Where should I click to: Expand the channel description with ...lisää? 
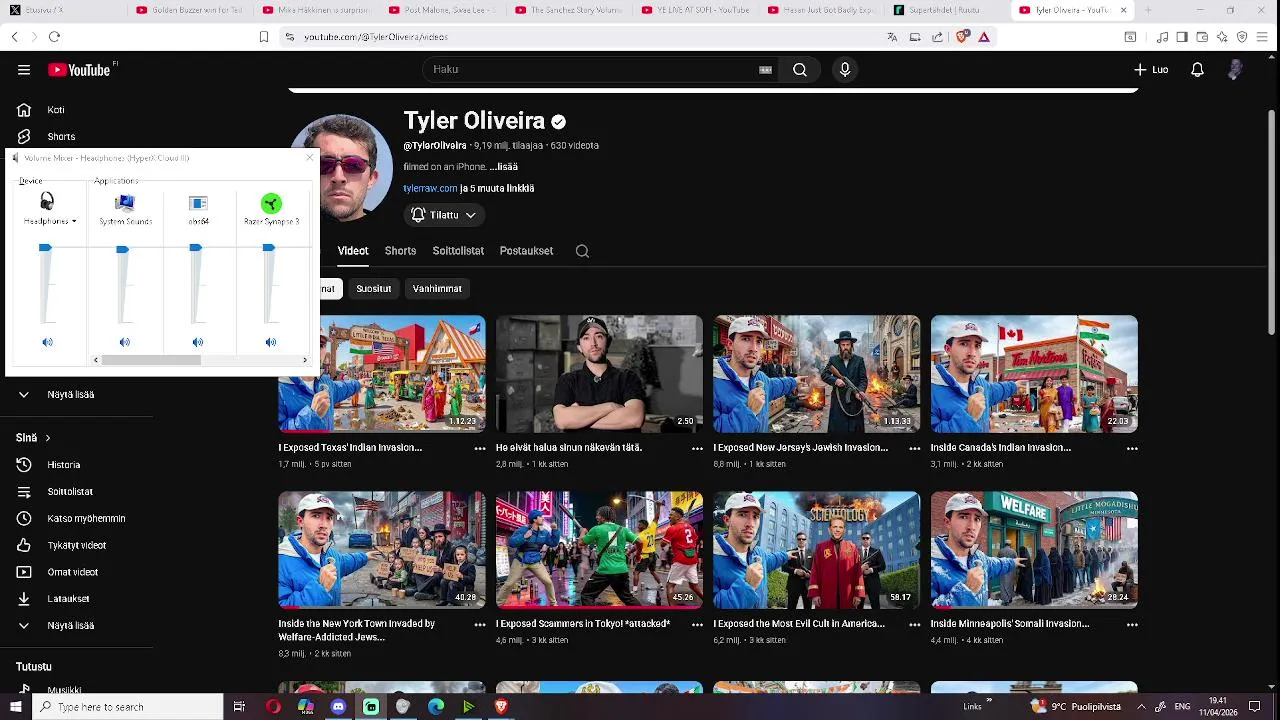503,167
